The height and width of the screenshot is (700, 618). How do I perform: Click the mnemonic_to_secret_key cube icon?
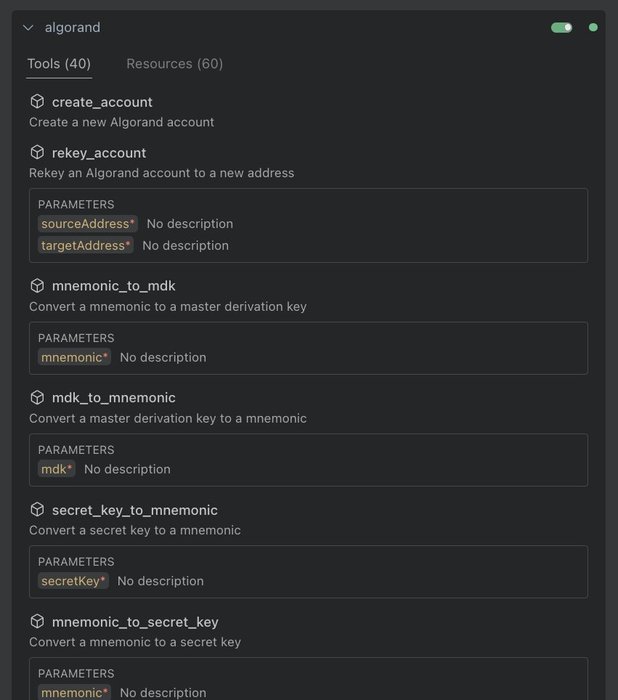pyautogui.click(x=37, y=621)
